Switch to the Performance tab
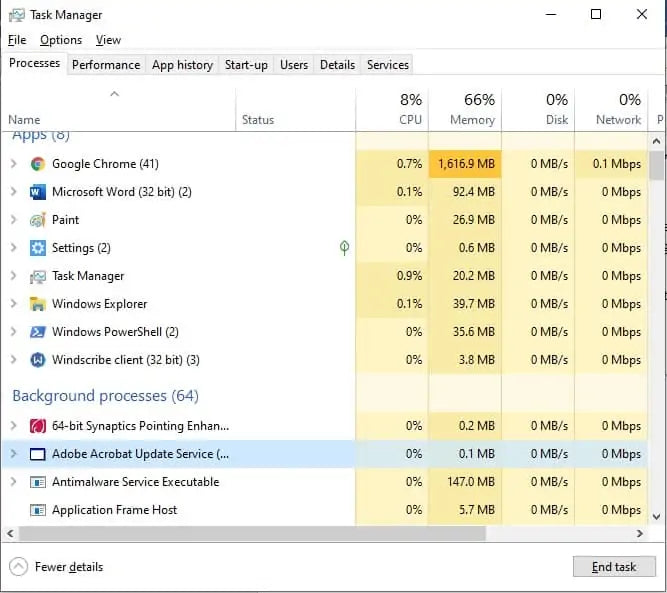Viewport: 667px width, 593px height. (x=106, y=65)
